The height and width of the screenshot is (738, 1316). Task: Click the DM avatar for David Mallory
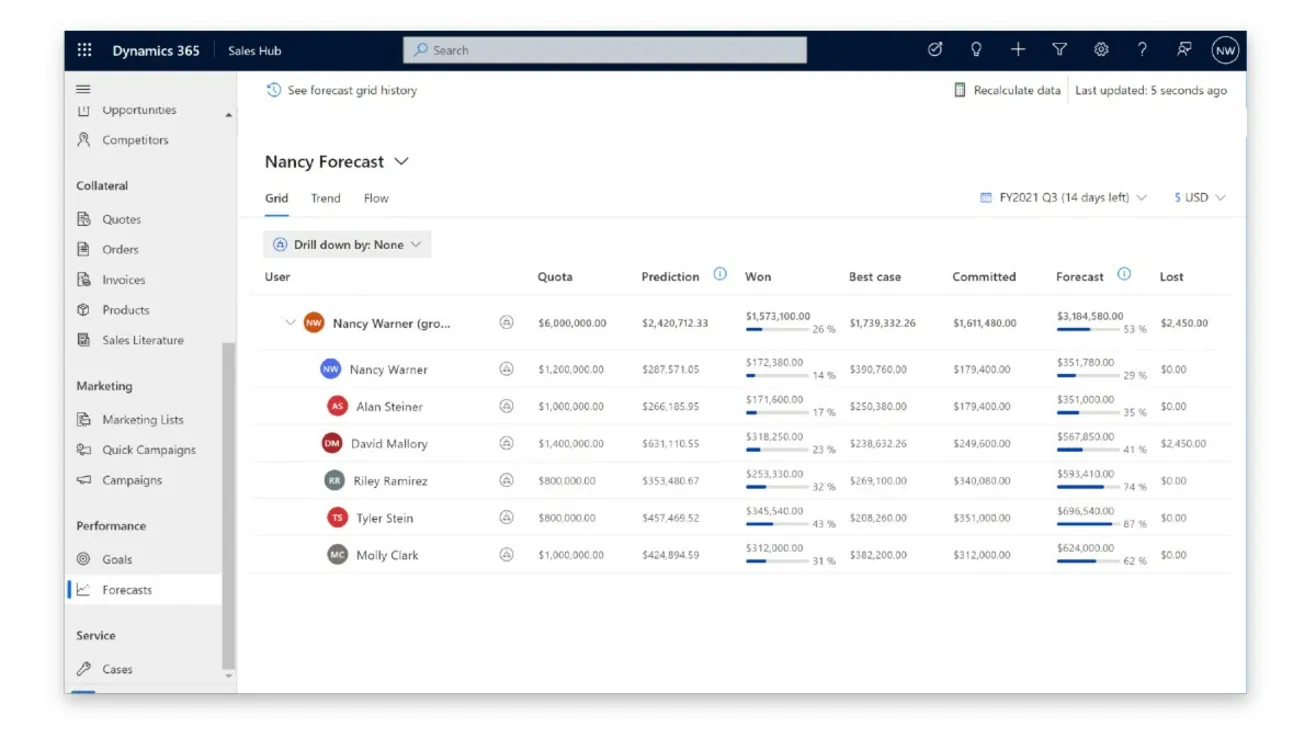(331, 443)
